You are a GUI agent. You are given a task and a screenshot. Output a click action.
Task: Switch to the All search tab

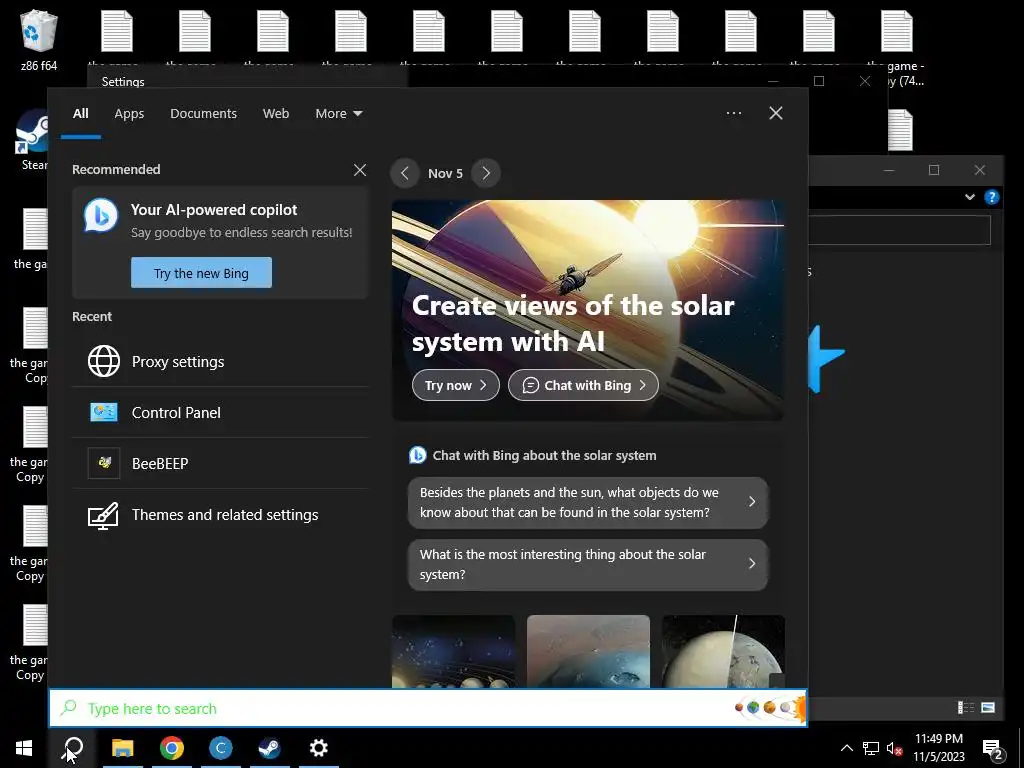(80, 114)
